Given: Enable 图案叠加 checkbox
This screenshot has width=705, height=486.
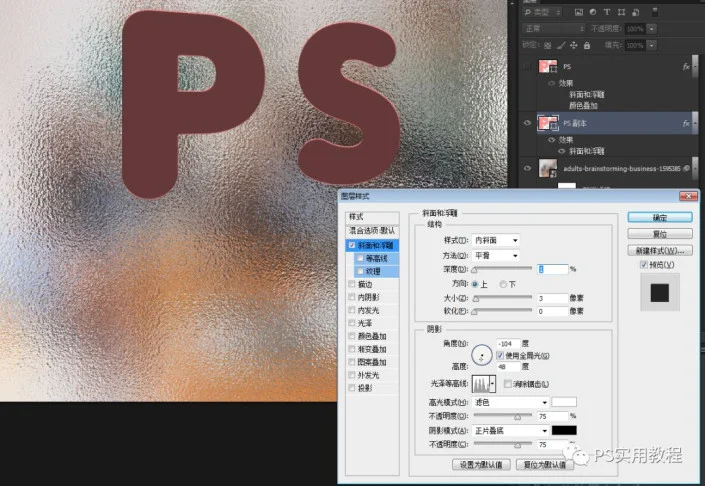Looking at the screenshot, I should [x=352, y=362].
